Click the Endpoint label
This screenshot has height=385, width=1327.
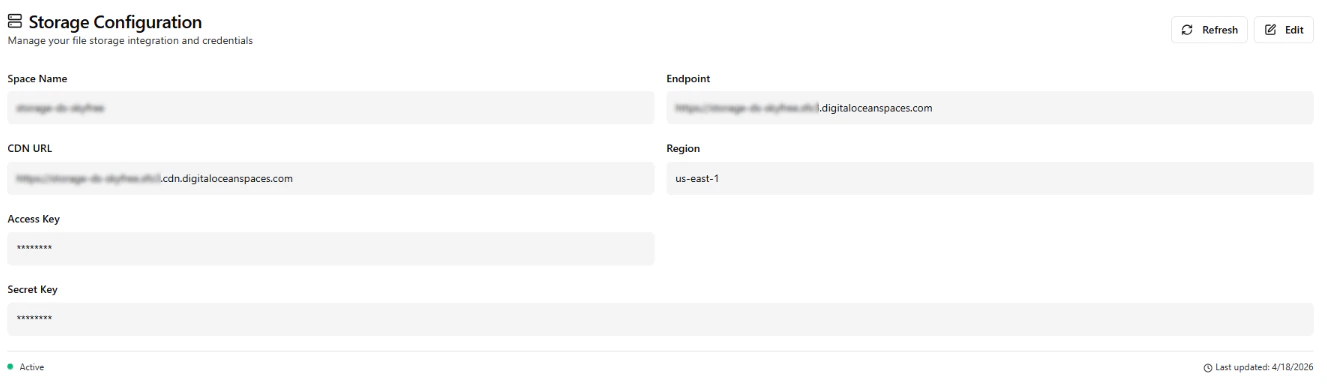pos(688,78)
